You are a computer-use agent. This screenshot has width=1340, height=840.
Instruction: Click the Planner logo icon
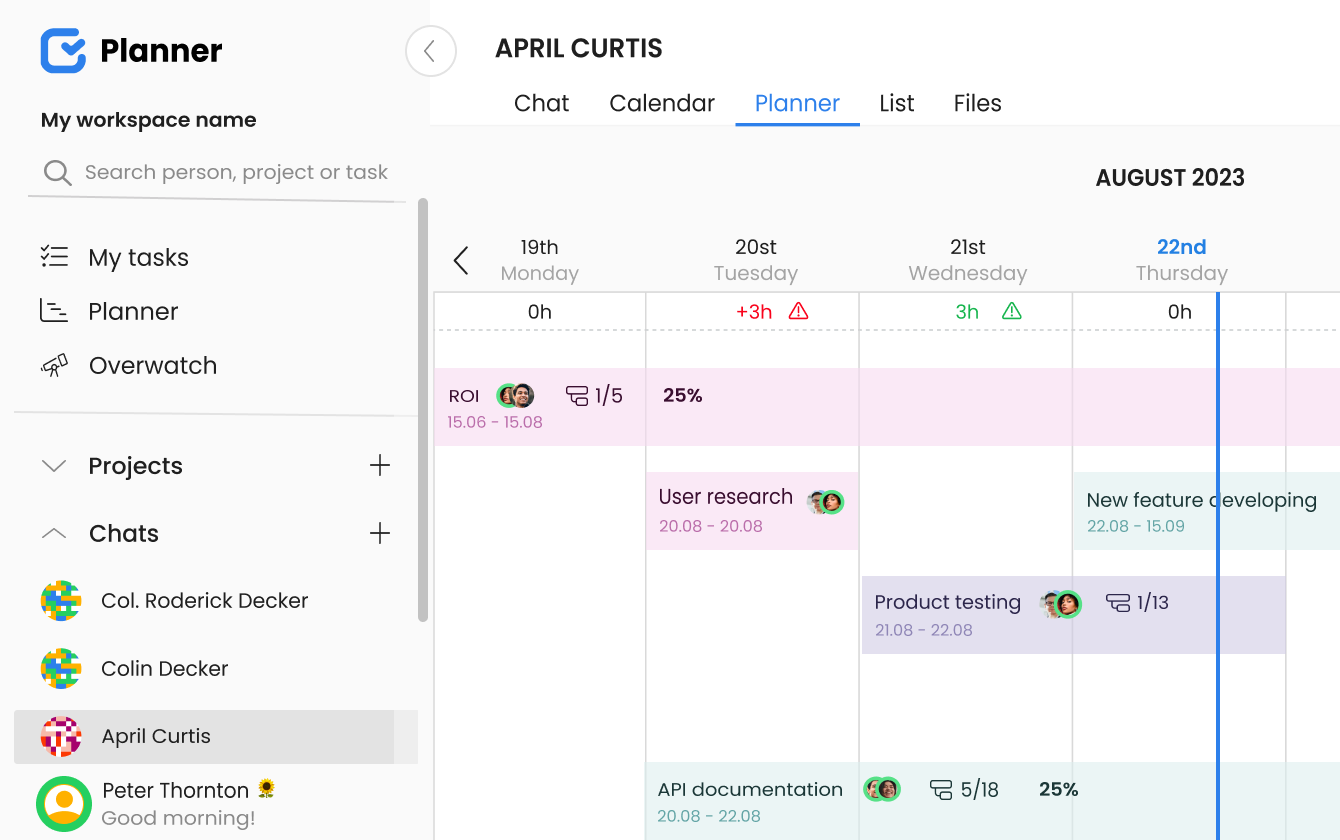[63, 50]
